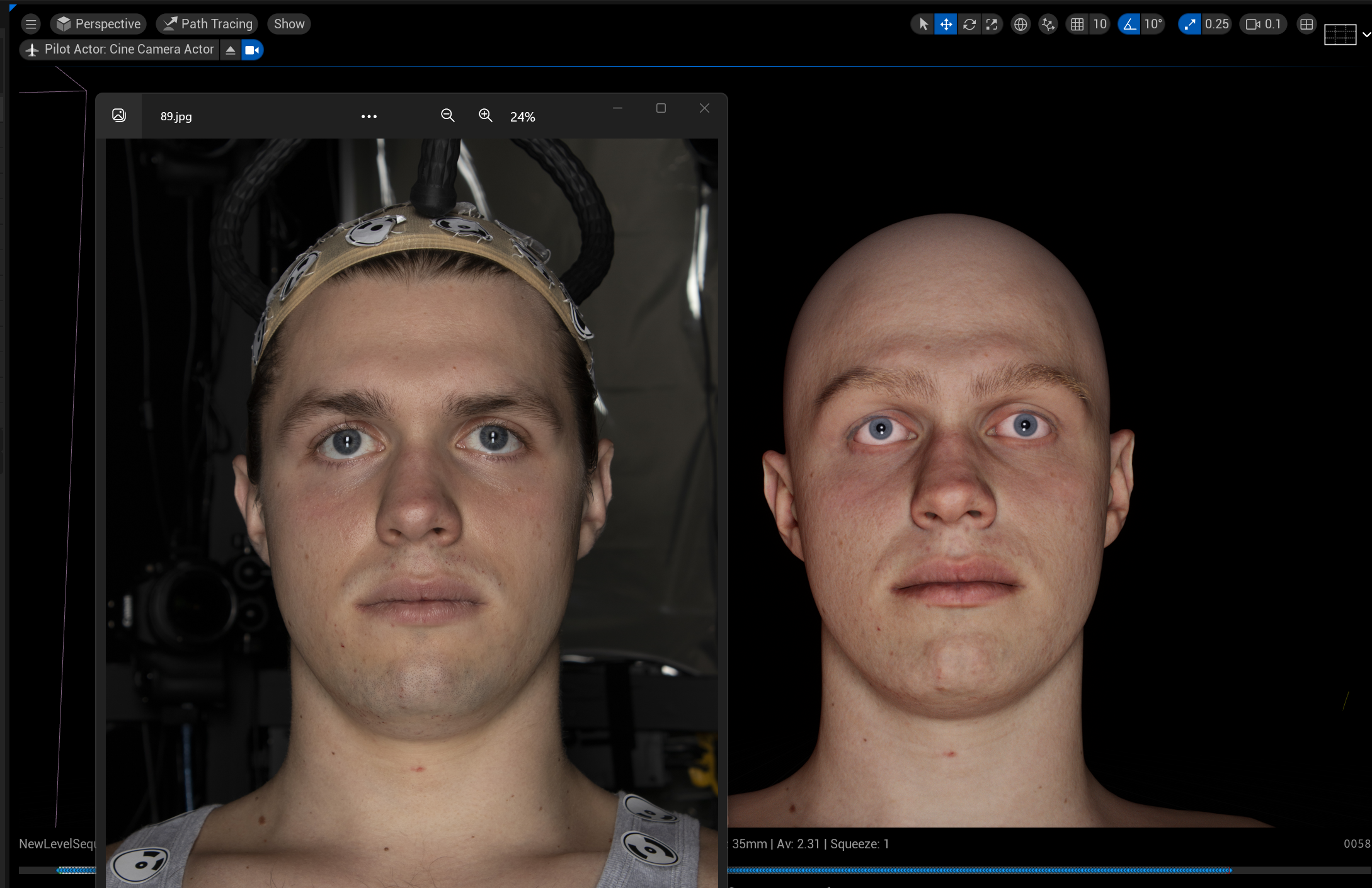Screen dimensions: 1372x888
Task: Click the Show button
Action: 289,24
